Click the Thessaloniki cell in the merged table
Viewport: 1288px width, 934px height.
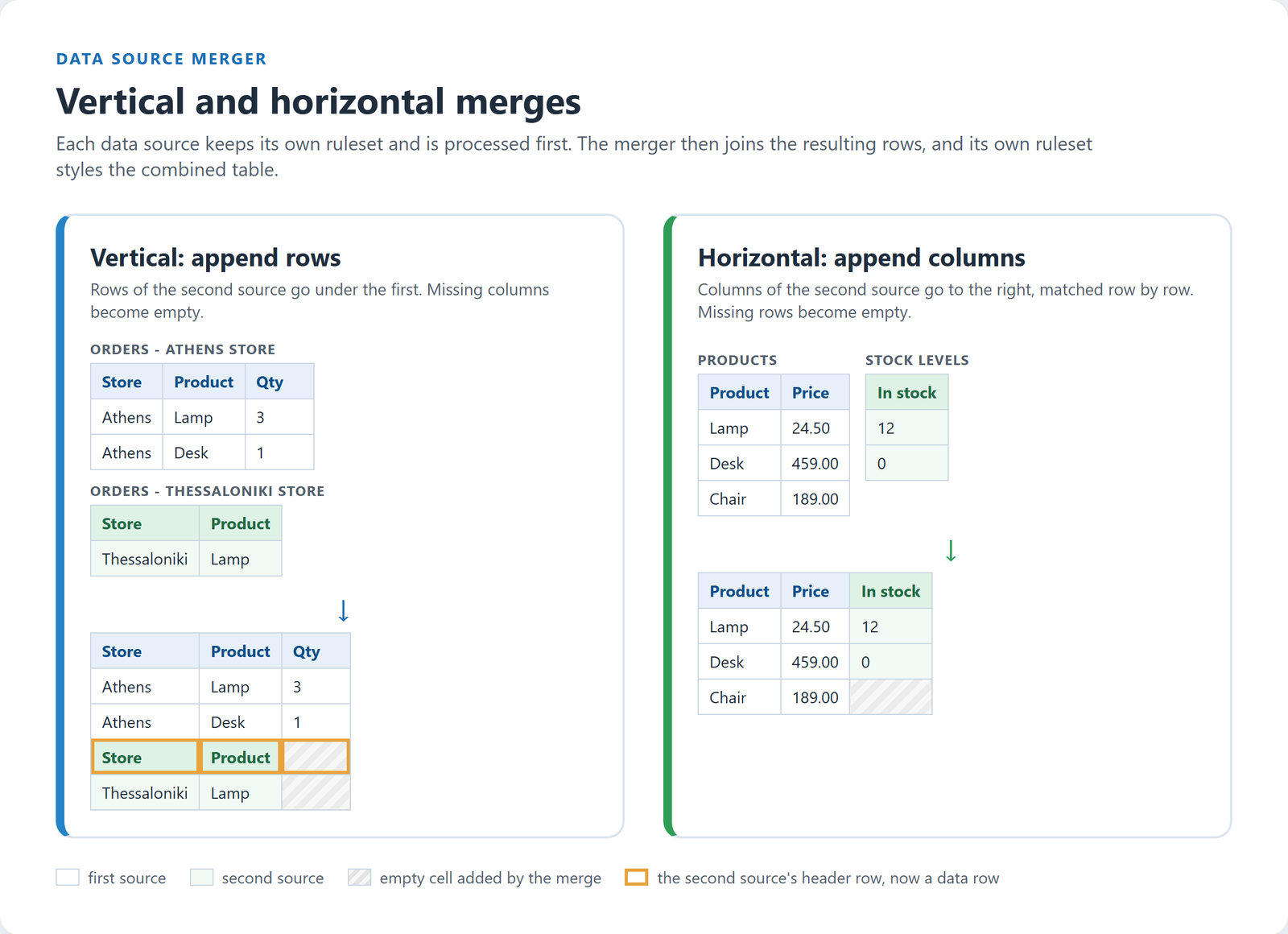pyautogui.click(x=145, y=793)
